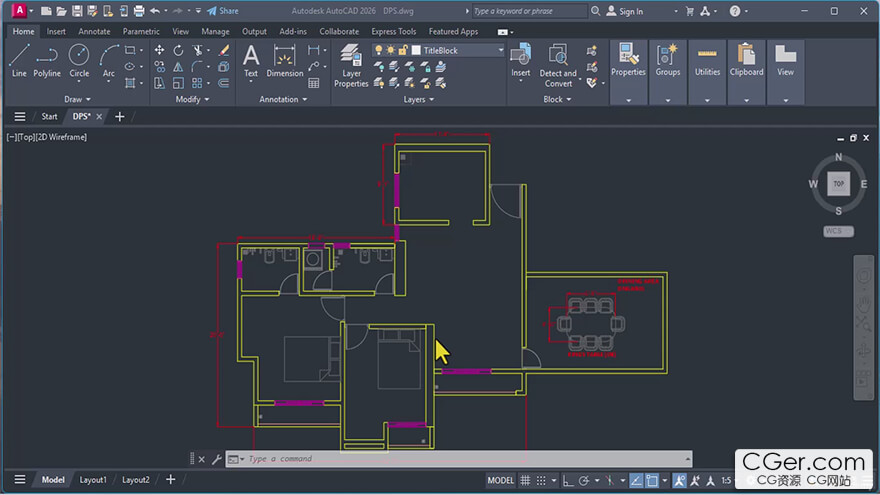Click the Share button
The width and height of the screenshot is (880, 495).
tap(223, 11)
